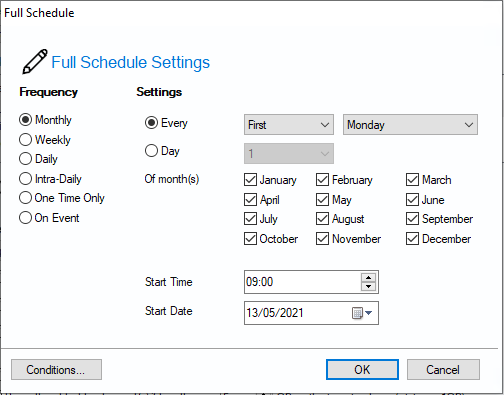Click the Of month(s) label
The image size is (504, 395).
pyautogui.click(x=172, y=179)
